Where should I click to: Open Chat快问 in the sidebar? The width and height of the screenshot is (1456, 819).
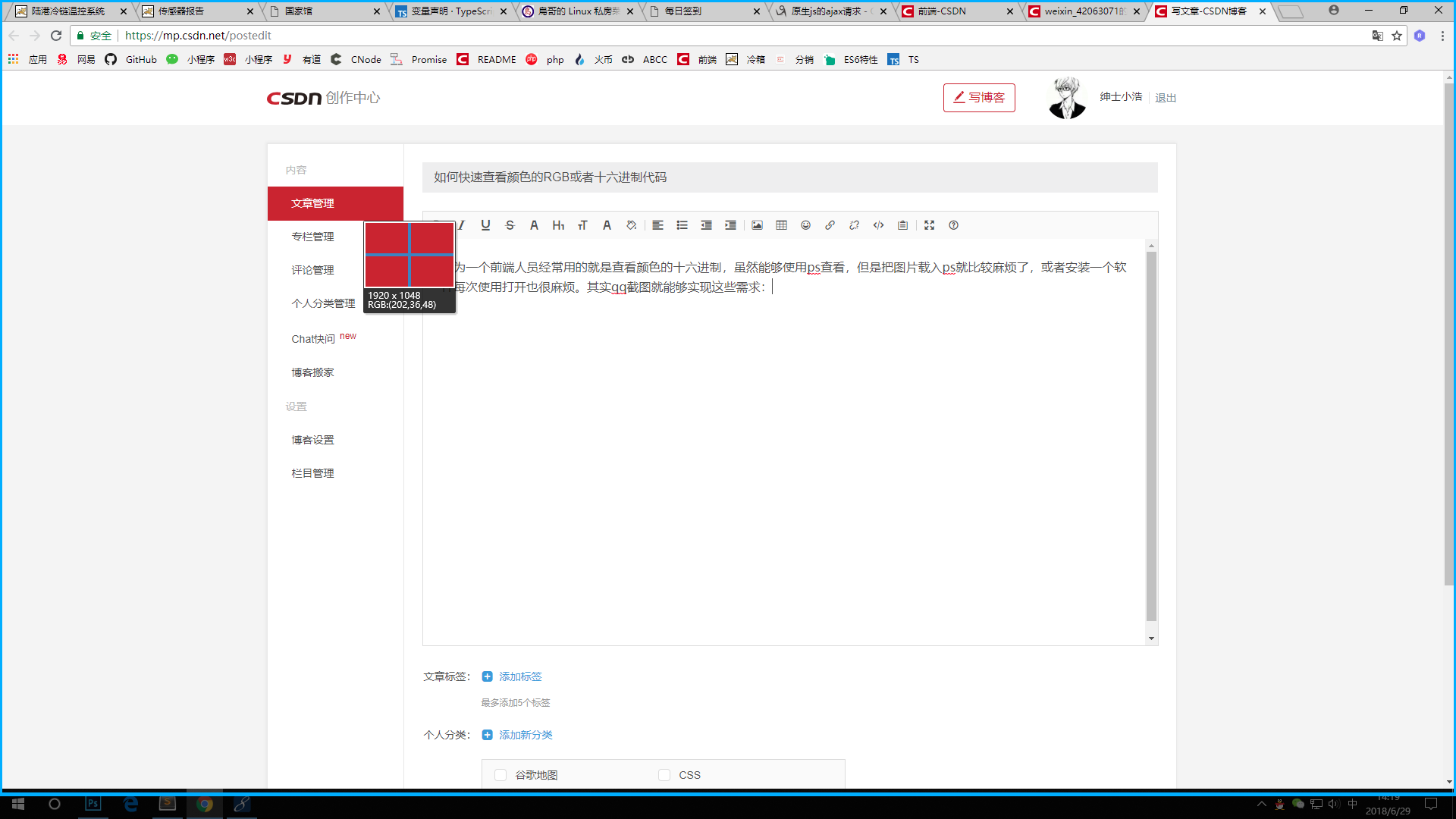pyautogui.click(x=313, y=339)
